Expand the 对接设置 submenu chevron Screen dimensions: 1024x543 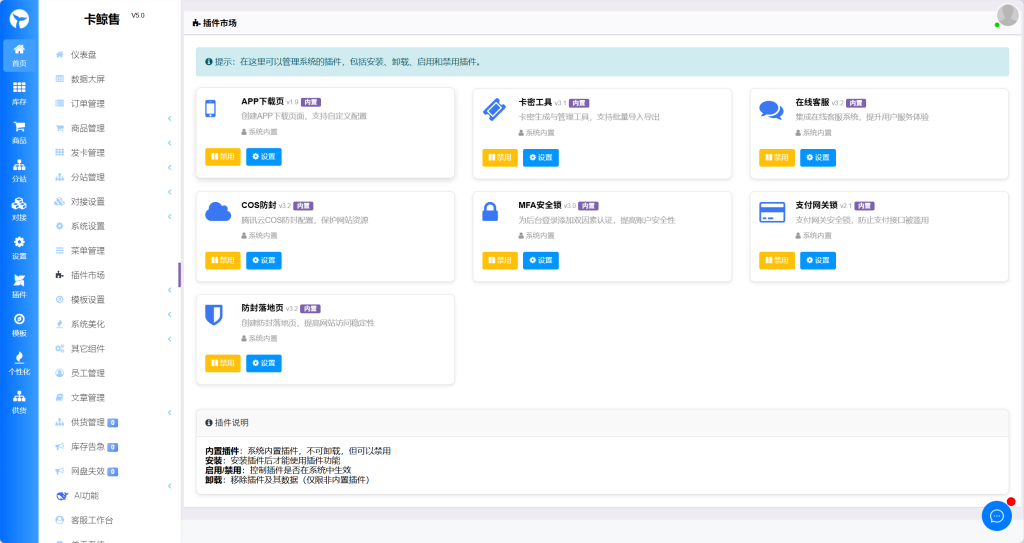170,192
